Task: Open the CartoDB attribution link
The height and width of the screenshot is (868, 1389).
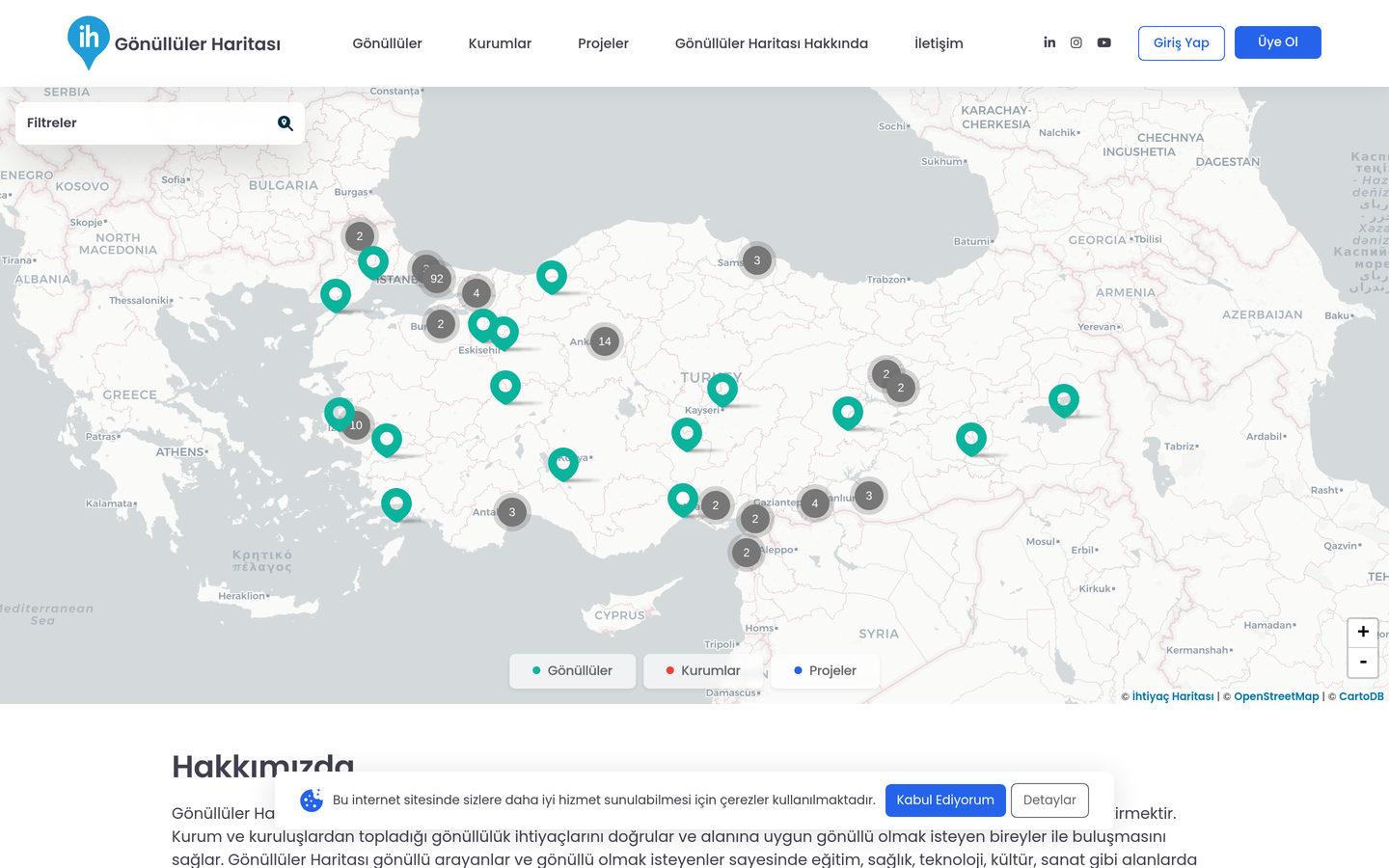Action: pyautogui.click(x=1361, y=696)
